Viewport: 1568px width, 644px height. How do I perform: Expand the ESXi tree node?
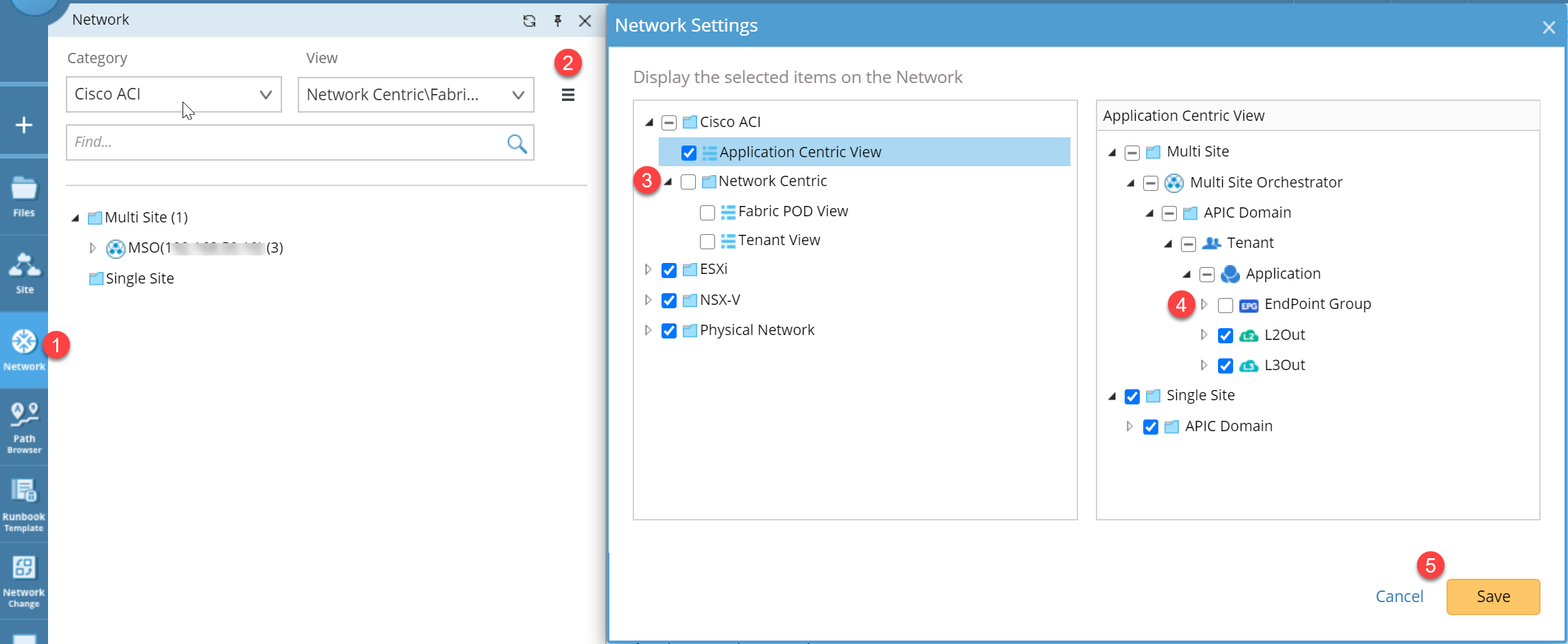[648, 270]
